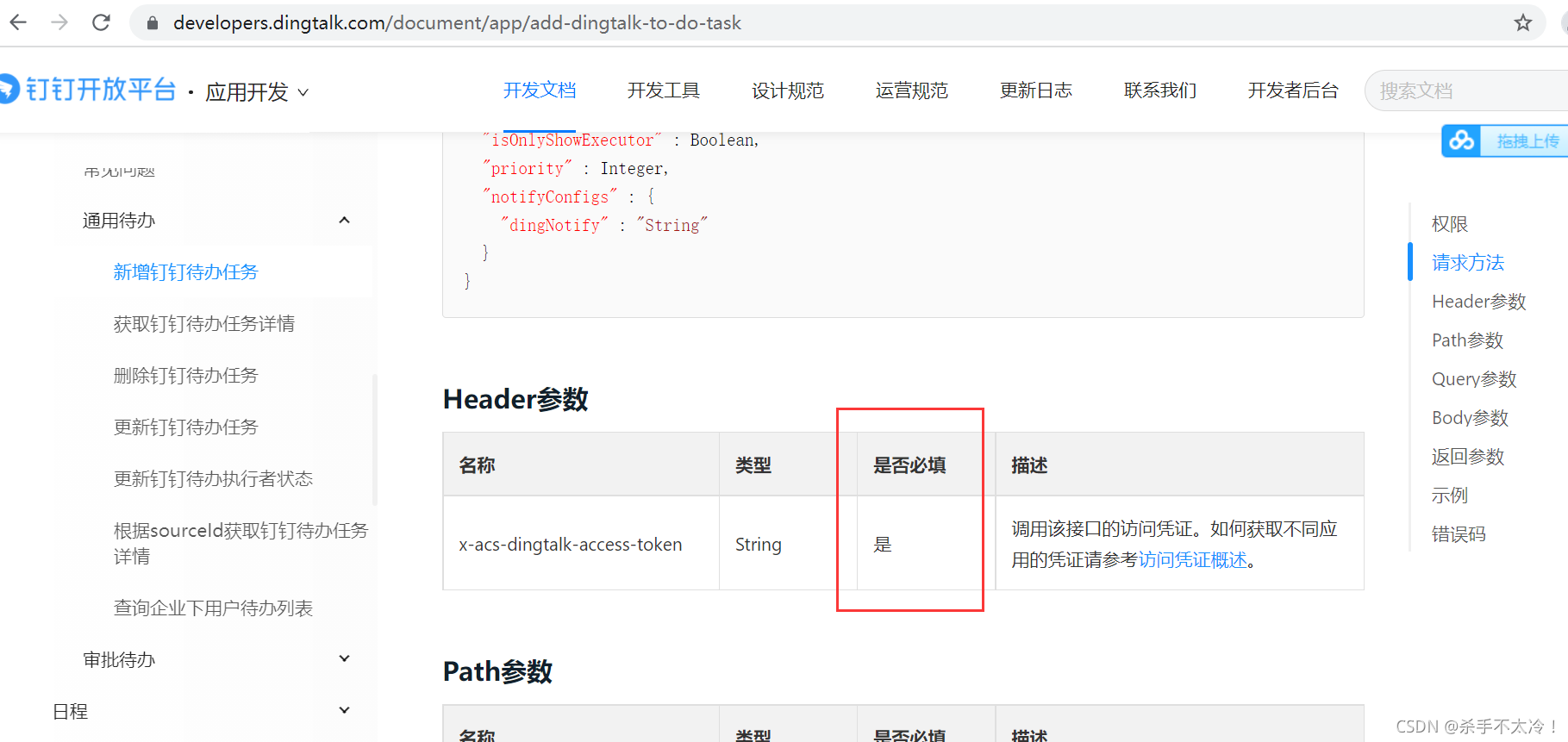Image resolution: width=1568 pixels, height=742 pixels.
Task: Click the String type cell in Header table
Action: pyautogui.click(x=788, y=544)
